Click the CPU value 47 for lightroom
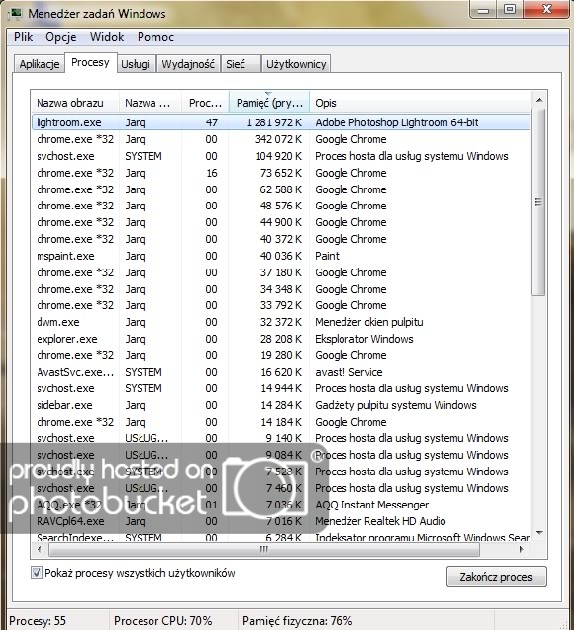The height and width of the screenshot is (630, 574). 211,122
